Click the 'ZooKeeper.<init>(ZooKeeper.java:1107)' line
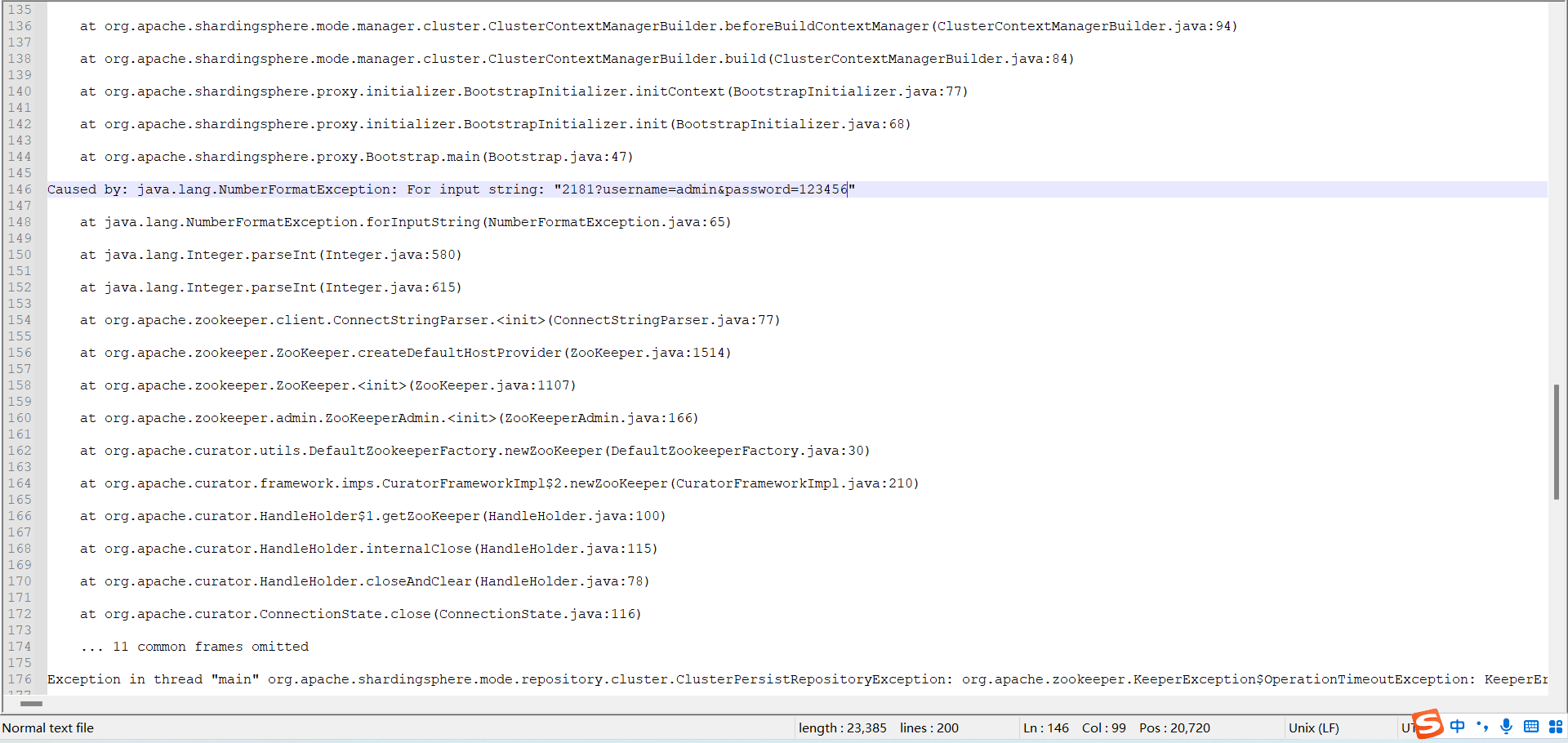Screen dimensions: 1568x743 327,385
